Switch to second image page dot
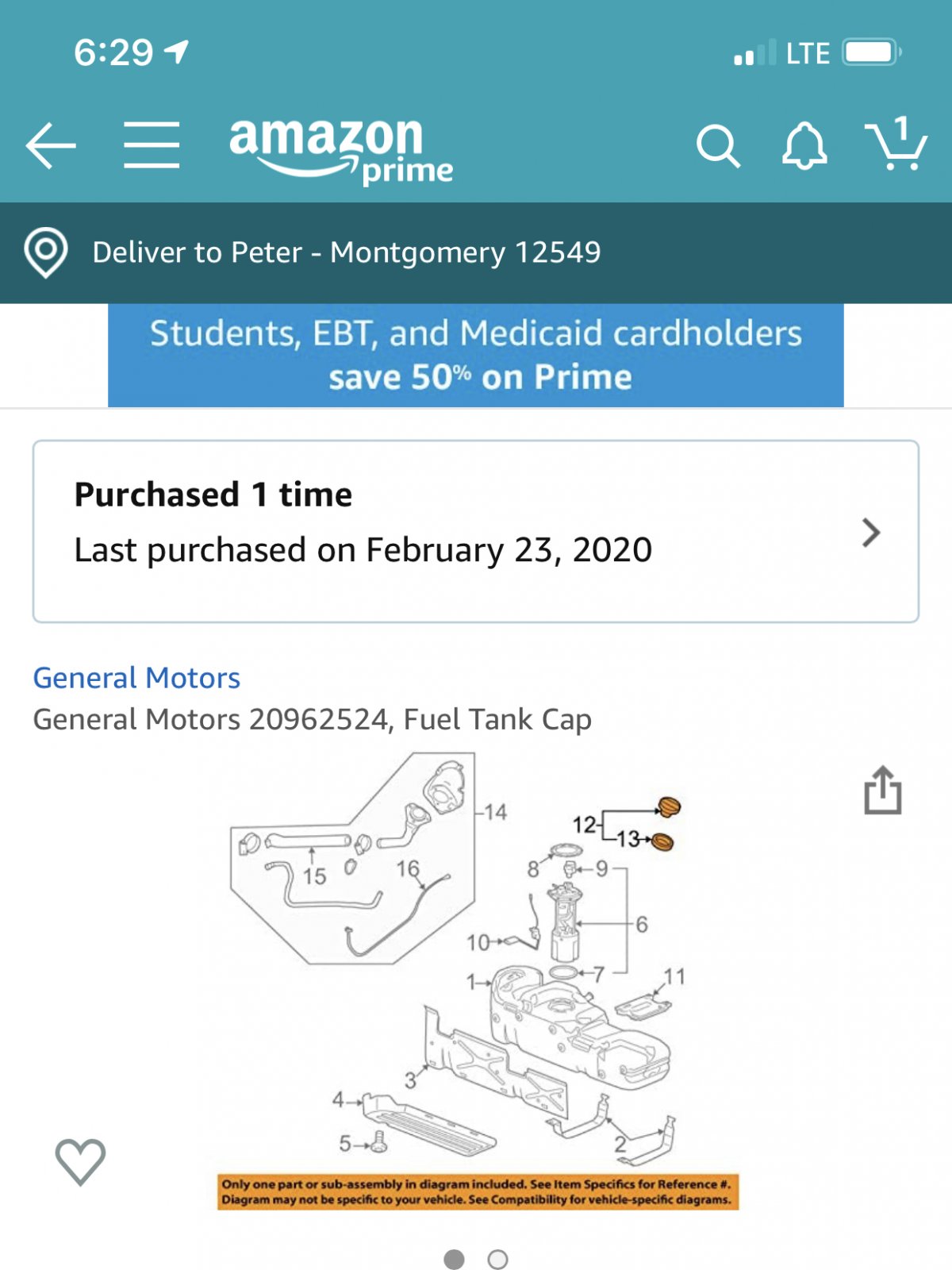 (x=497, y=1259)
